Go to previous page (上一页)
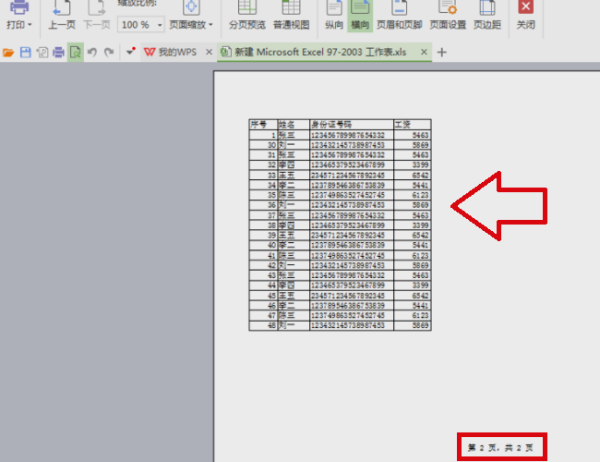 (x=62, y=16)
